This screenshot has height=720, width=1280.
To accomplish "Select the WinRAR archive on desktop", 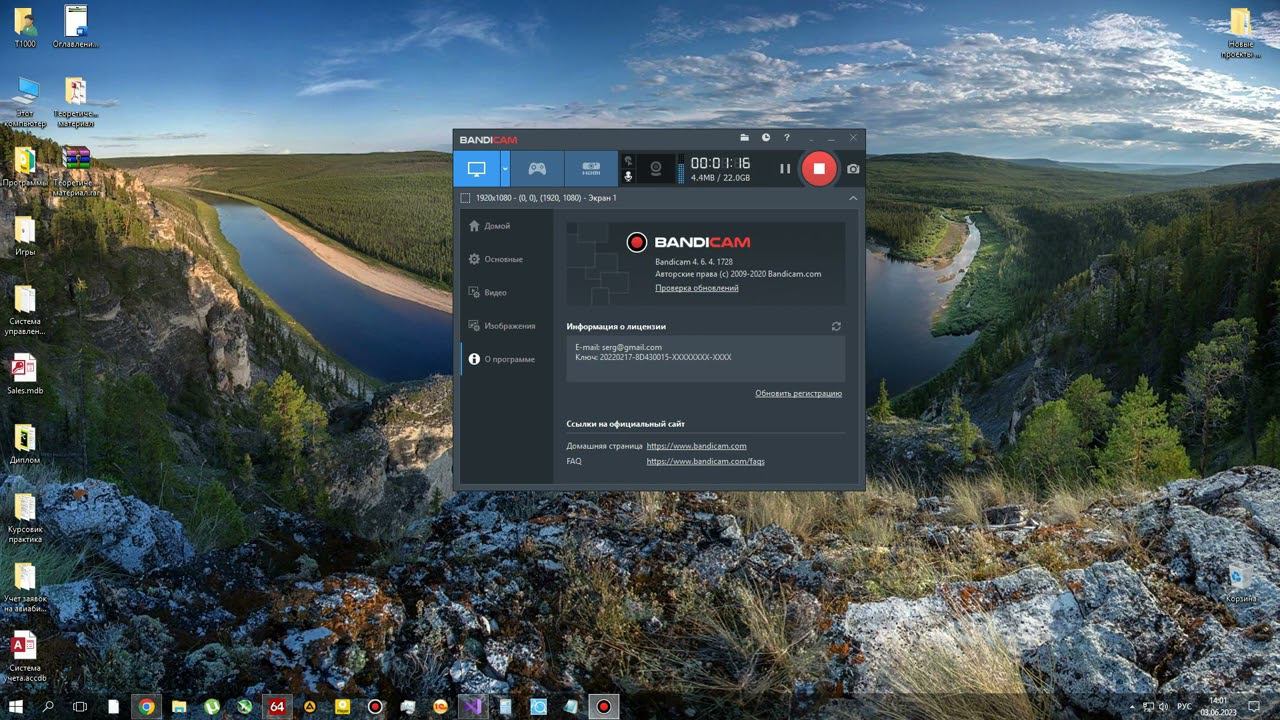I will [76, 172].
